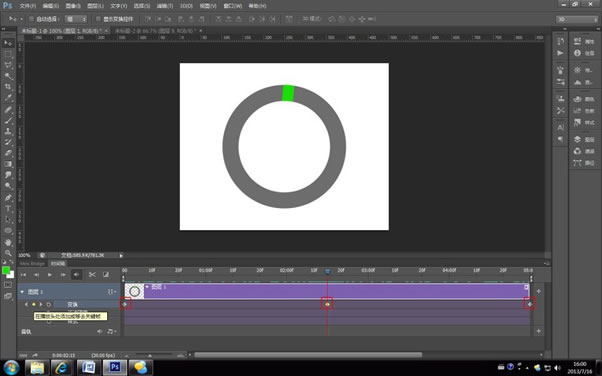Image resolution: width=602 pixels, height=376 pixels.
Task: Select the Hand tool
Action: point(8,242)
